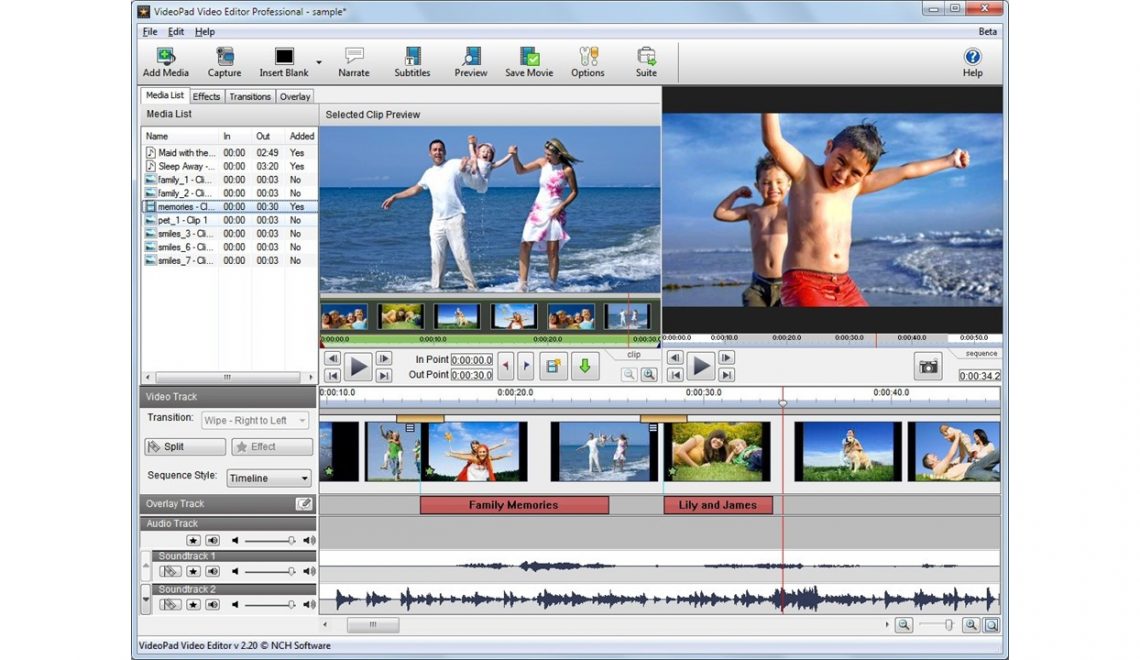Click the Subtitles toolbar icon
1140x660 pixels.
coord(412,57)
